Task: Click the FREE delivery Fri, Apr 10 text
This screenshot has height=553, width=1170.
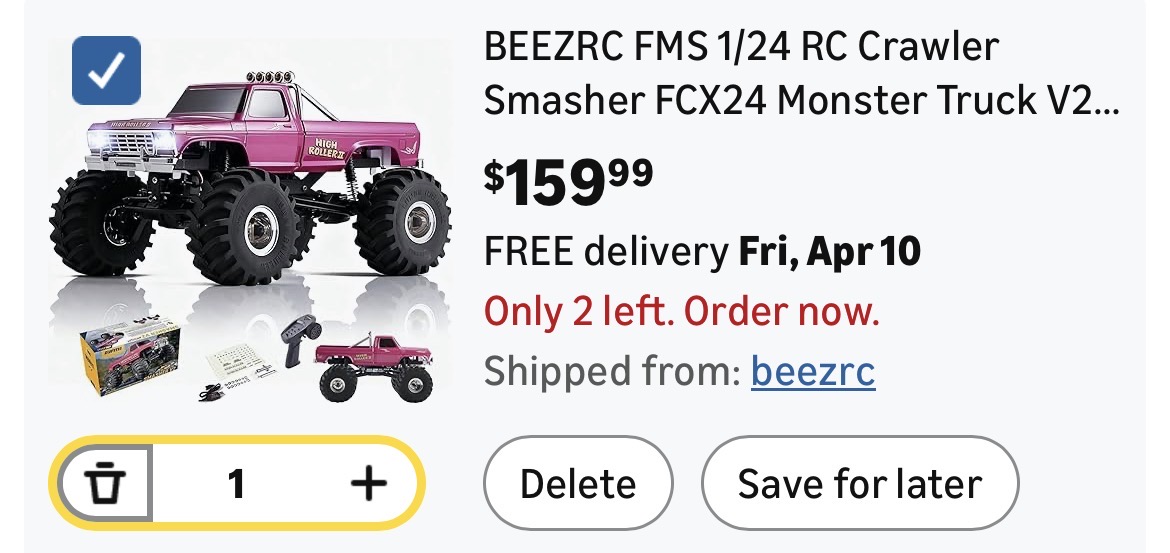Action: click(x=702, y=252)
